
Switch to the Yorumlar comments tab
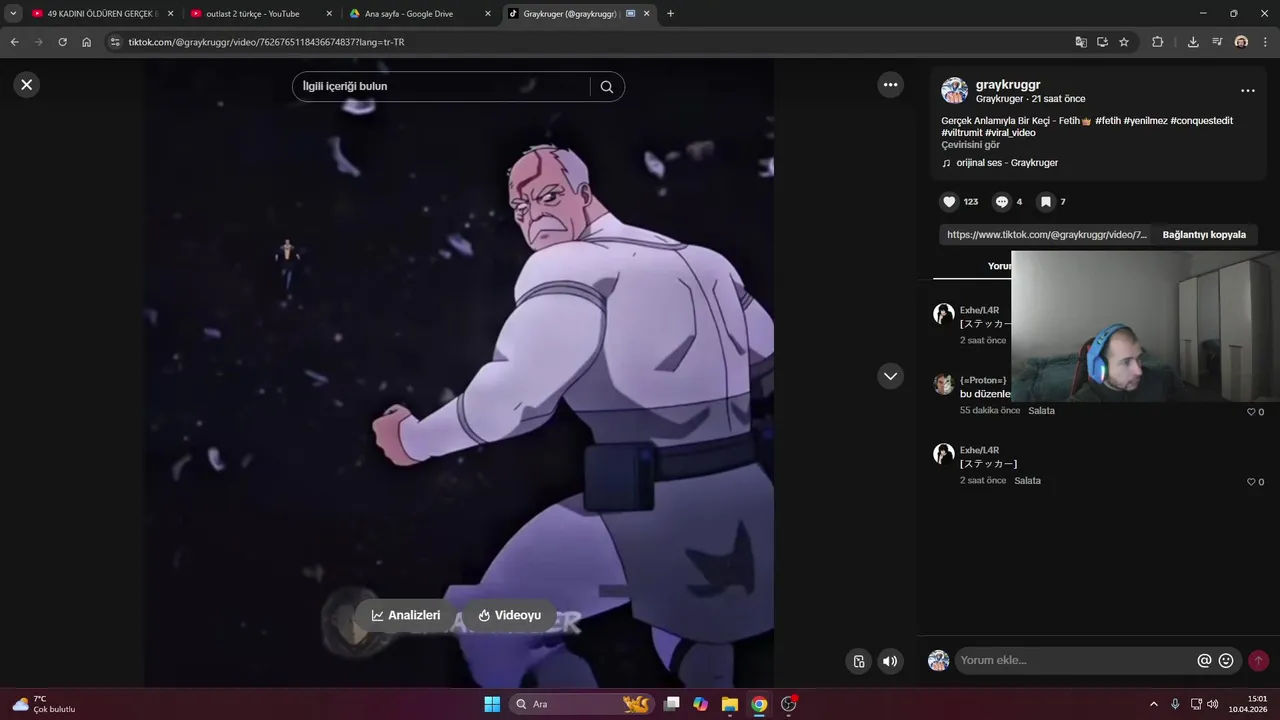pyautogui.click(x=999, y=266)
